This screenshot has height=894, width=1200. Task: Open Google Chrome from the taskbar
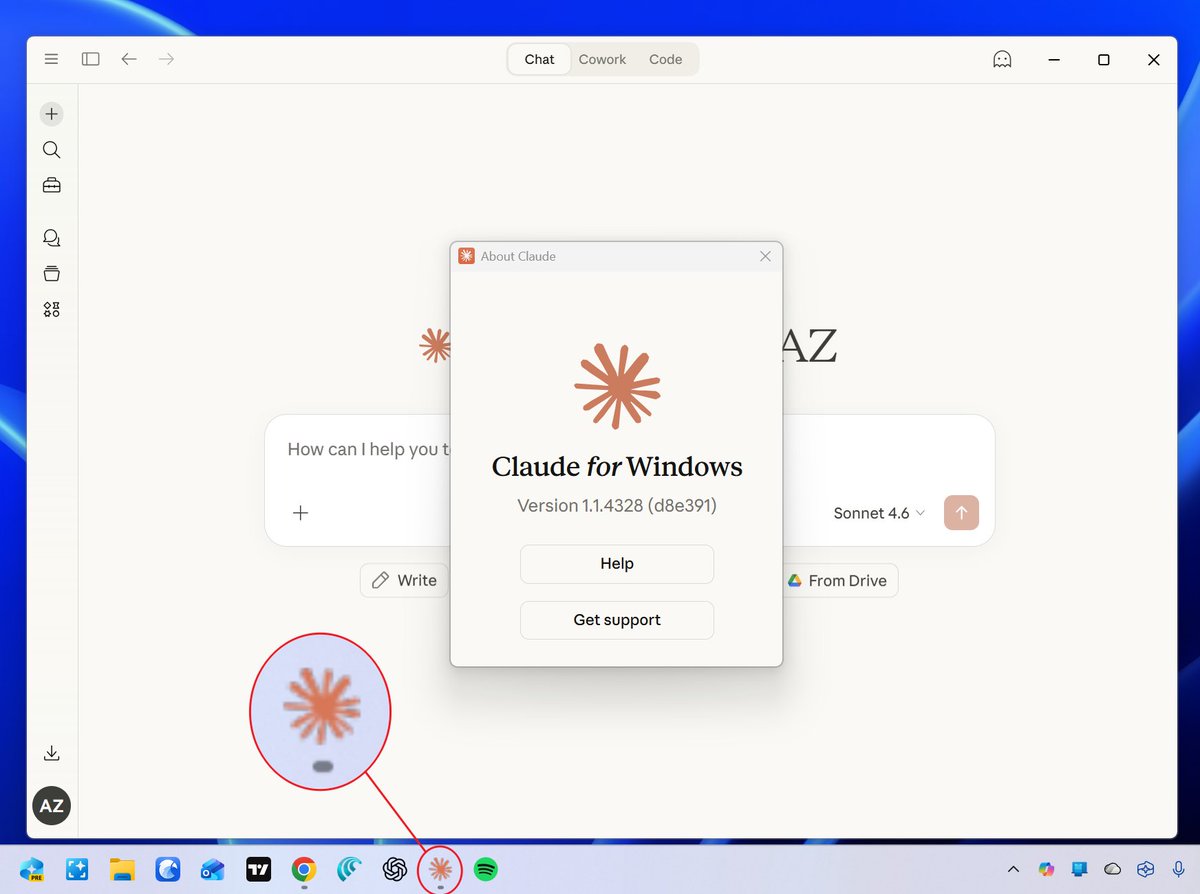(x=304, y=869)
